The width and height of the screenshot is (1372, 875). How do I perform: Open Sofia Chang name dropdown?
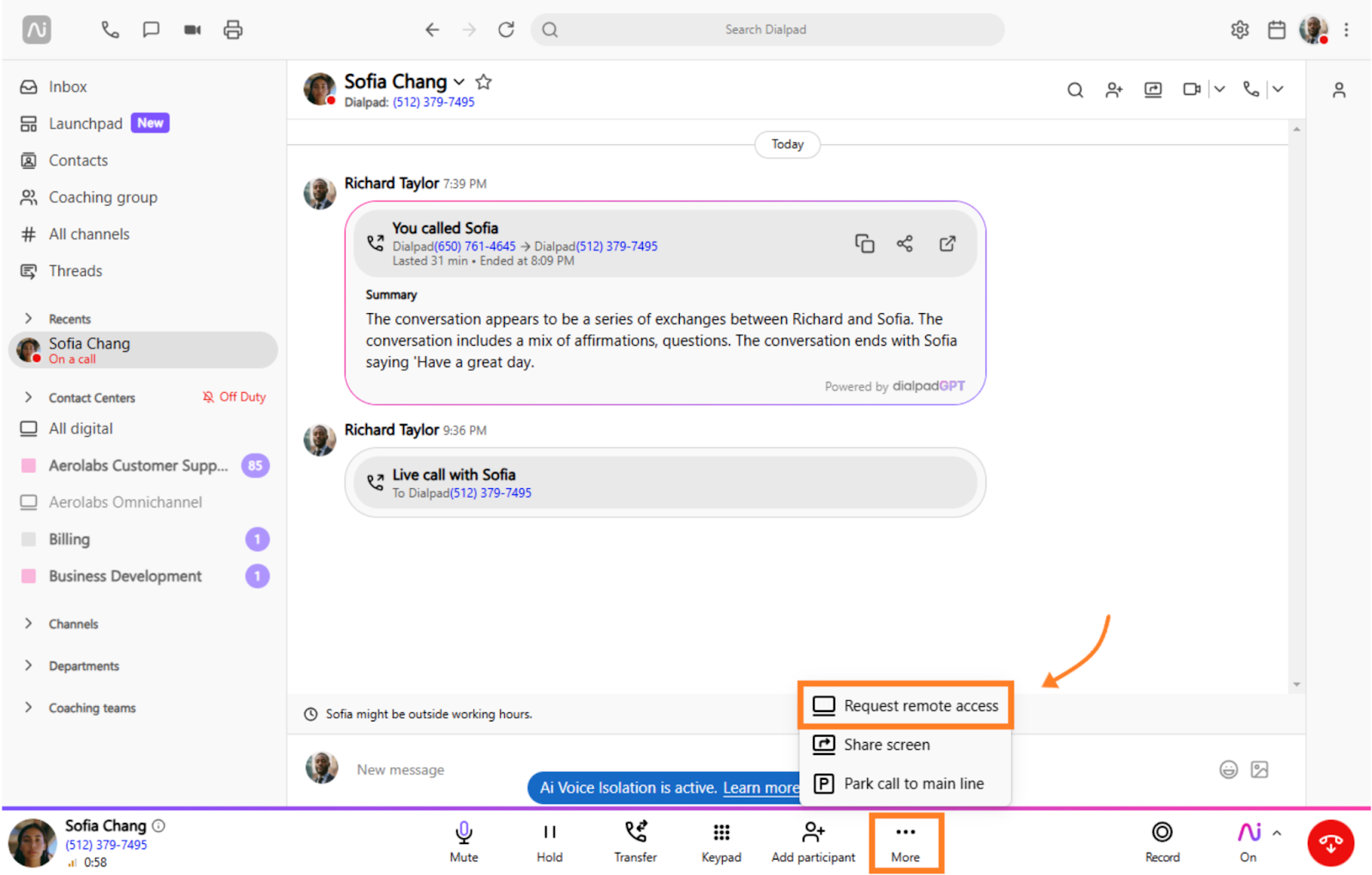point(460,82)
